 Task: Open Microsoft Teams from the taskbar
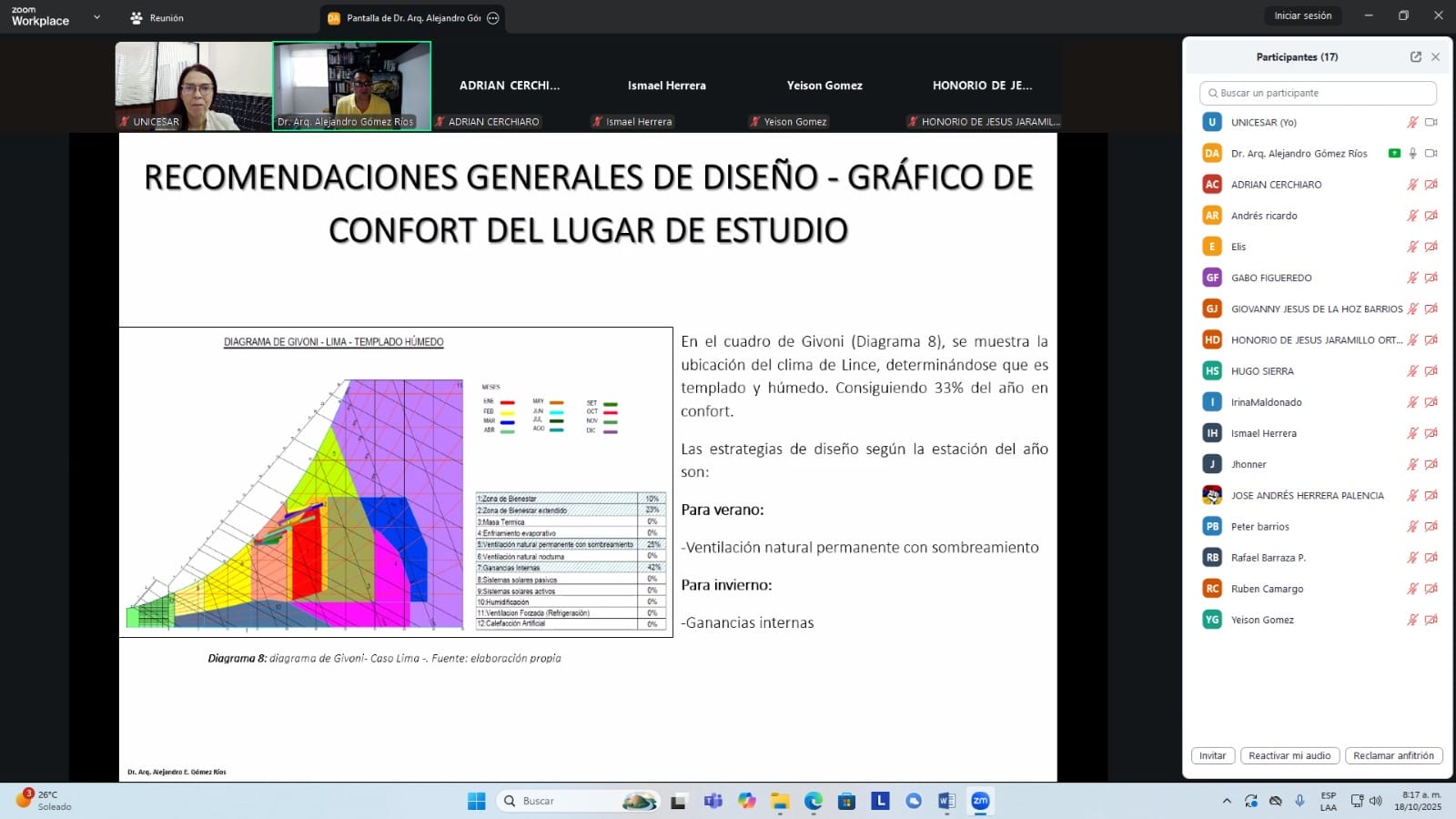click(x=713, y=801)
